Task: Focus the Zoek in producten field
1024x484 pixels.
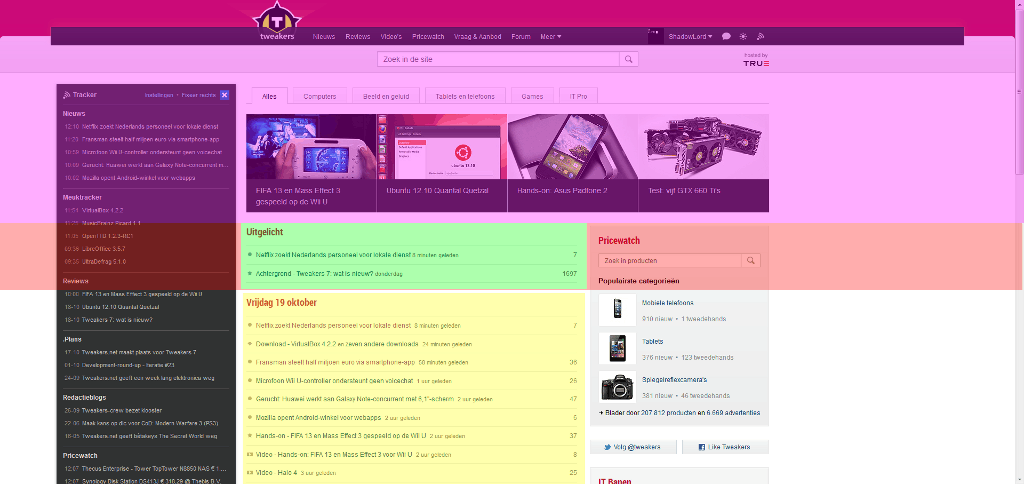Action: (670, 261)
